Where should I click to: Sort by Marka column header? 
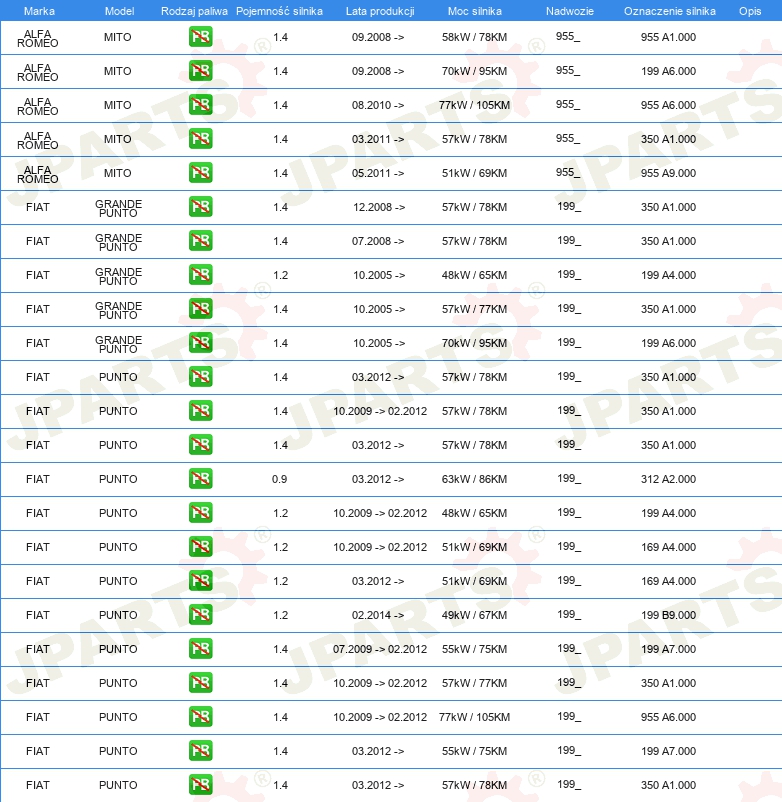pyautogui.click(x=39, y=11)
